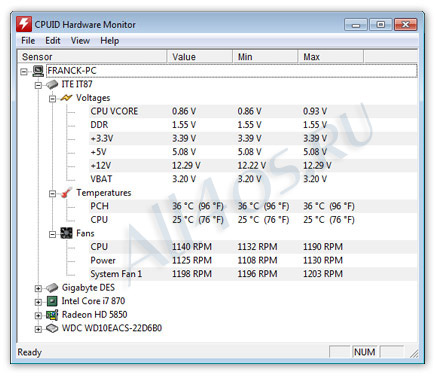Click the 1108 RPM min Power fan value
435x377 pixels.
[257, 260]
